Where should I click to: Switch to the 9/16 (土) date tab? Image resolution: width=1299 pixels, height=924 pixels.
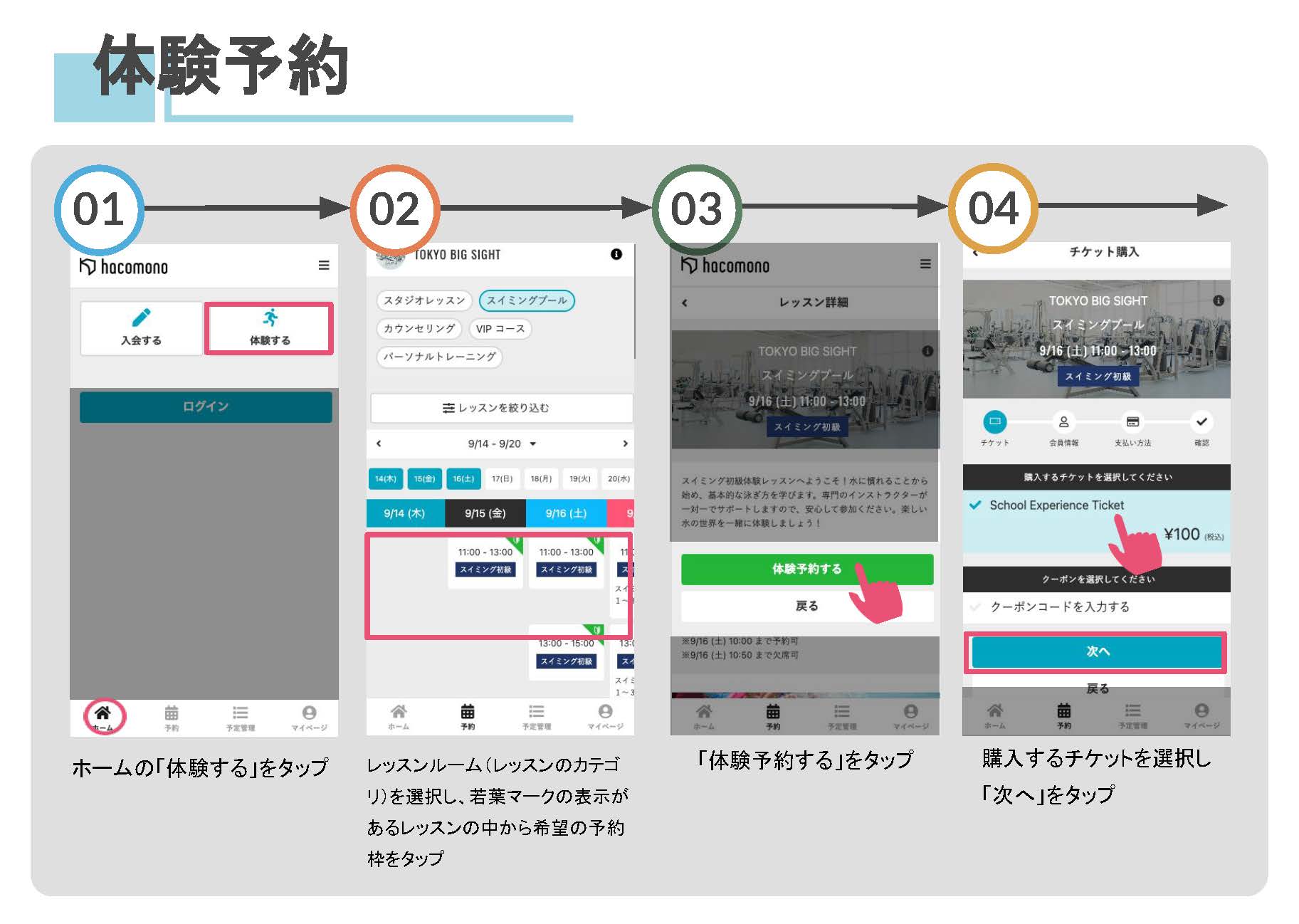pos(566,513)
